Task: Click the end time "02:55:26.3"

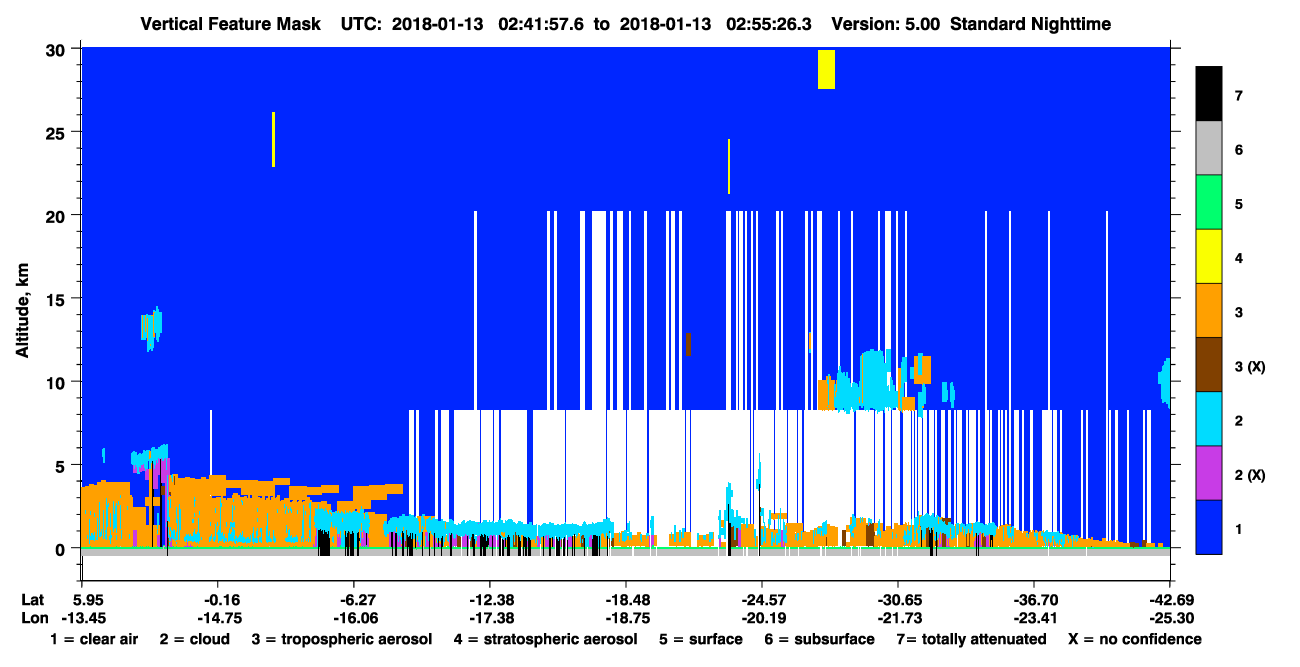Action: pos(769,24)
